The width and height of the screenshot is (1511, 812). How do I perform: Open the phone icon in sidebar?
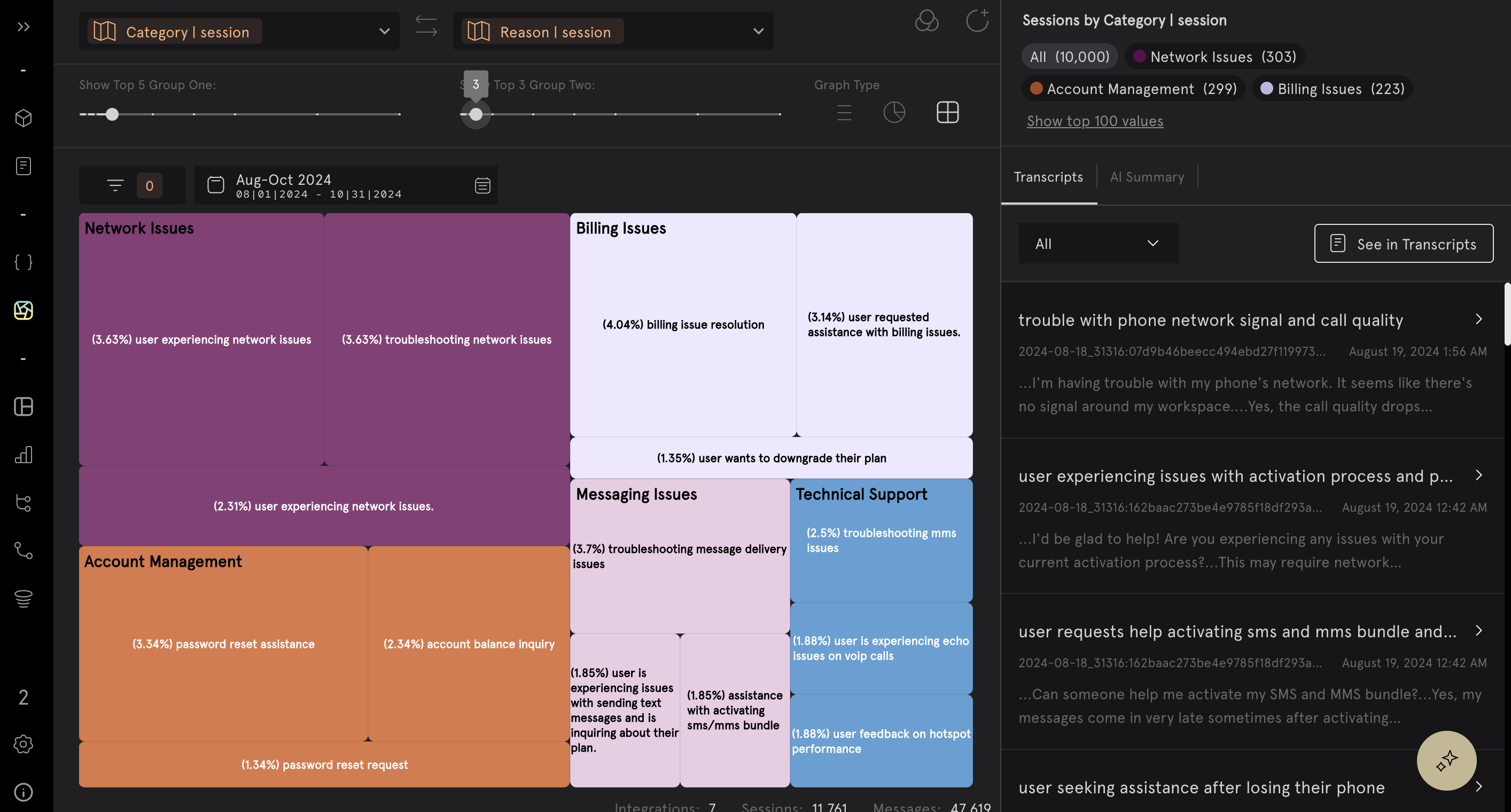[x=24, y=551]
